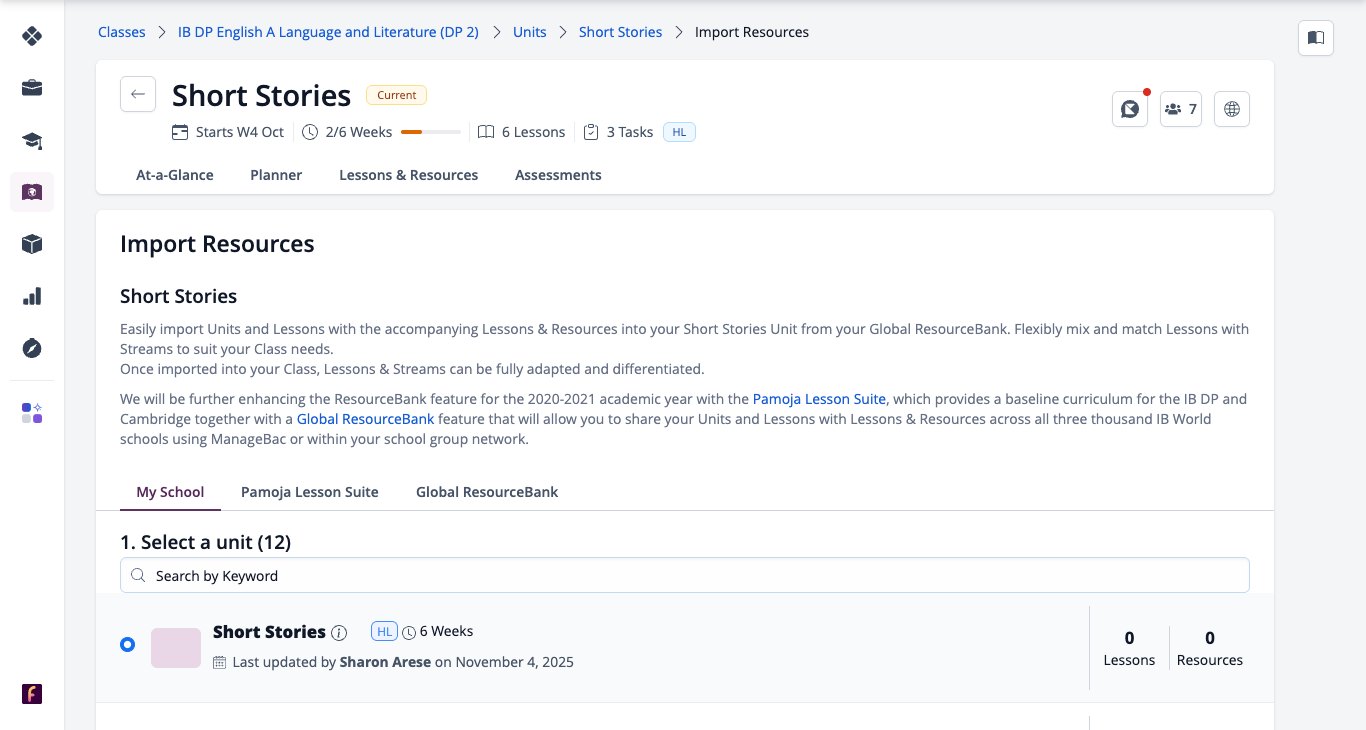Click the Current status badge
The image size is (1366, 730).
point(397,95)
